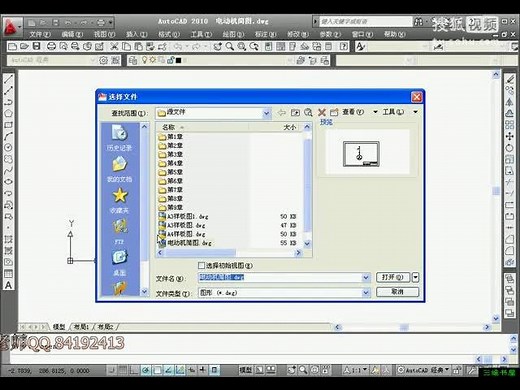This screenshot has height=390, width=520.
Task: Click the AutoCAD red application menu button
Action: pyautogui.click(x=11, y=27)
